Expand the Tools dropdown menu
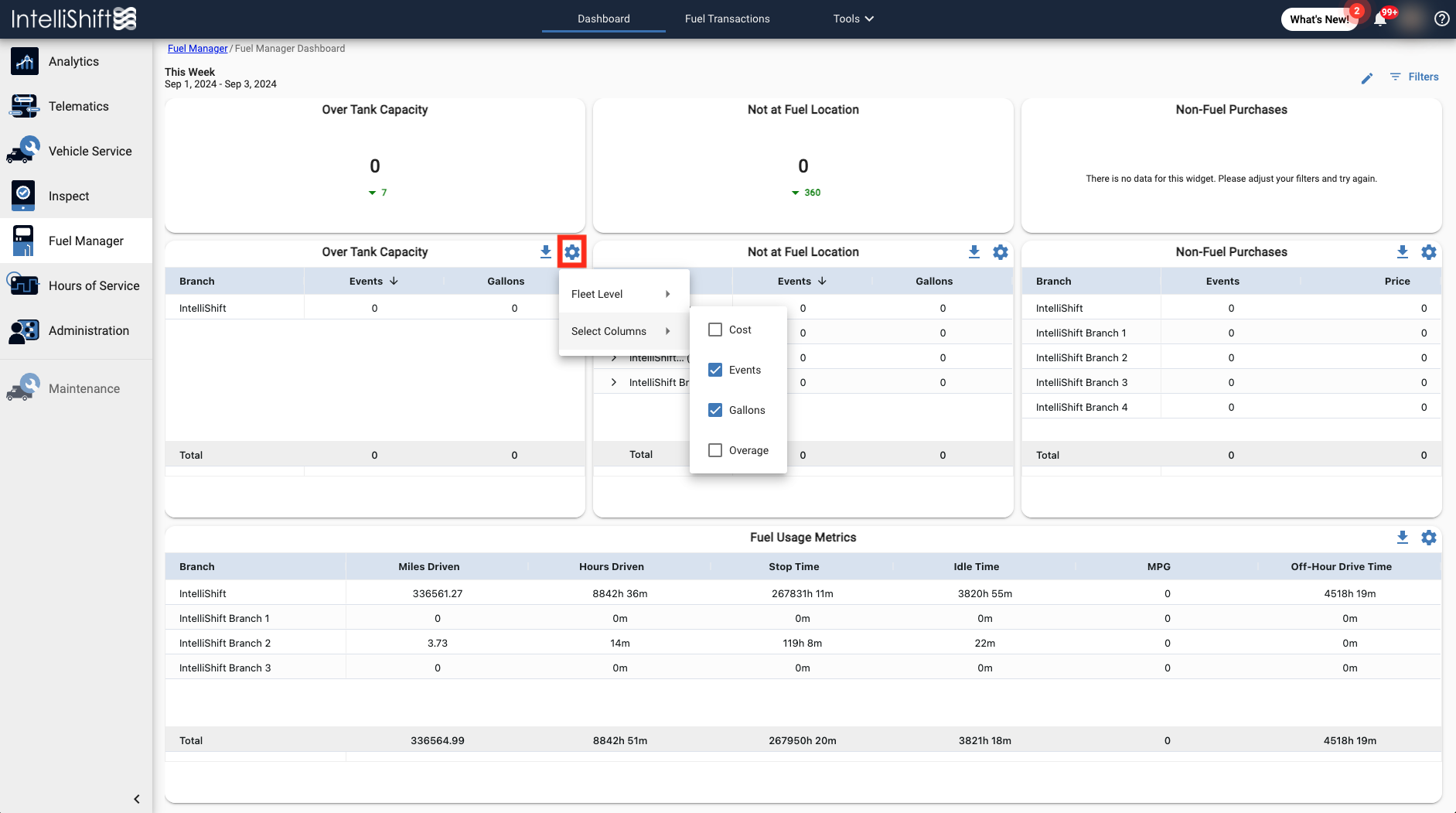 tap(854, 19)
